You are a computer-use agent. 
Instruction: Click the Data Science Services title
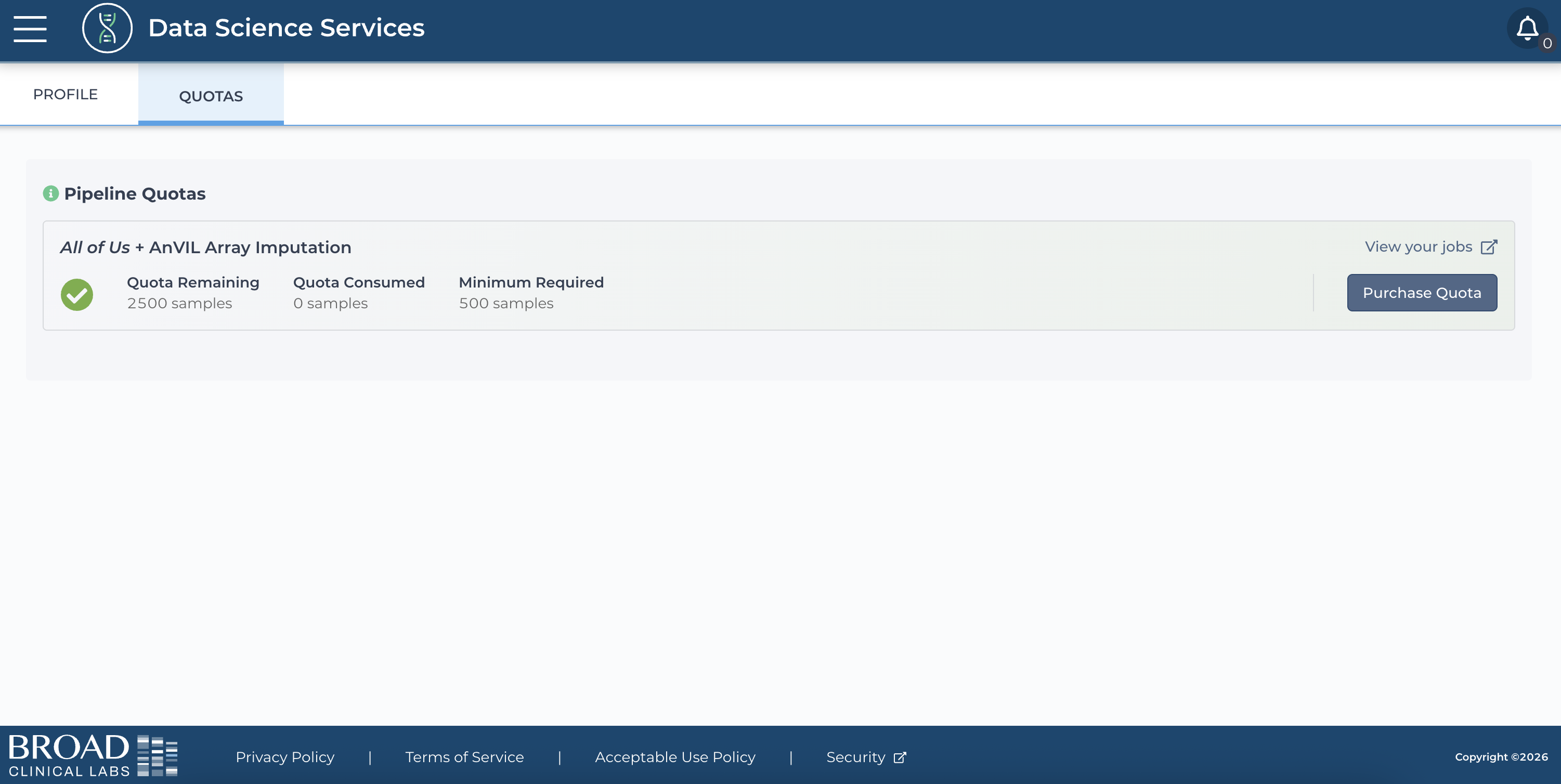click(286, 28)
